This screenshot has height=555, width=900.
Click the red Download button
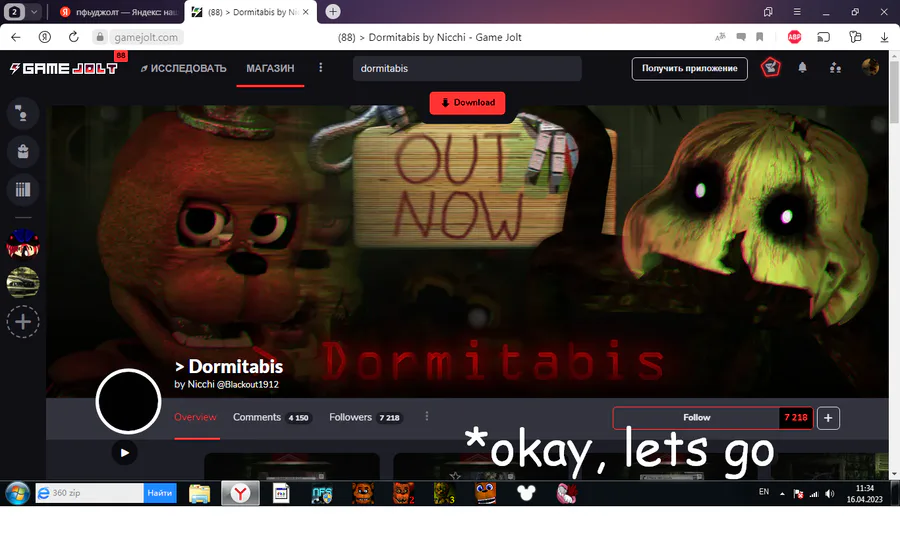click(x=467, y=103)
